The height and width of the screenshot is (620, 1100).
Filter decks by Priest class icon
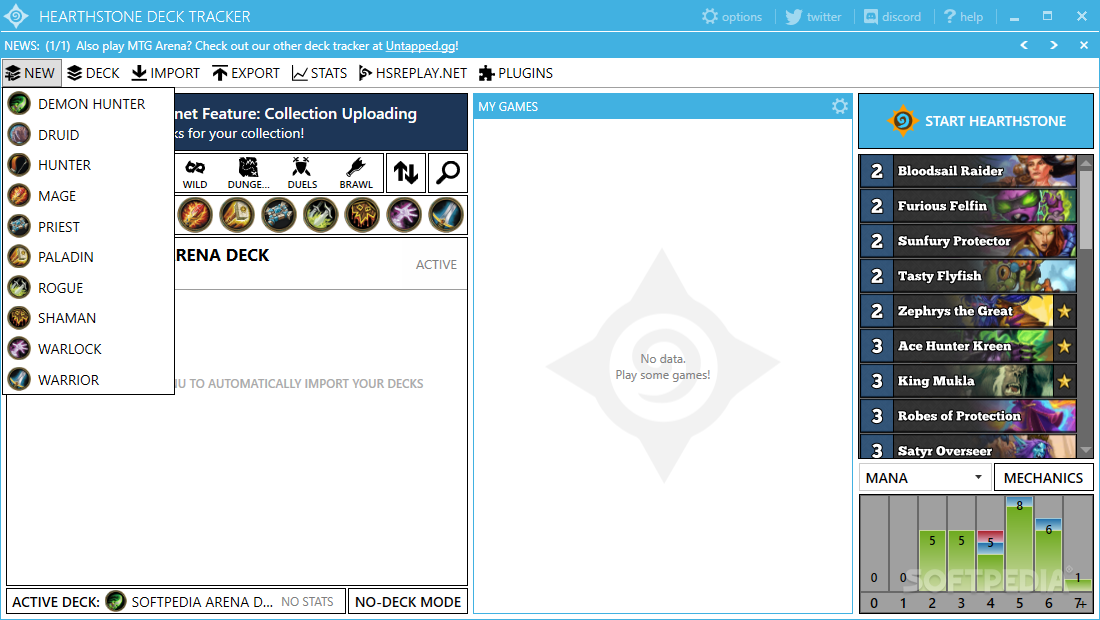279,215
